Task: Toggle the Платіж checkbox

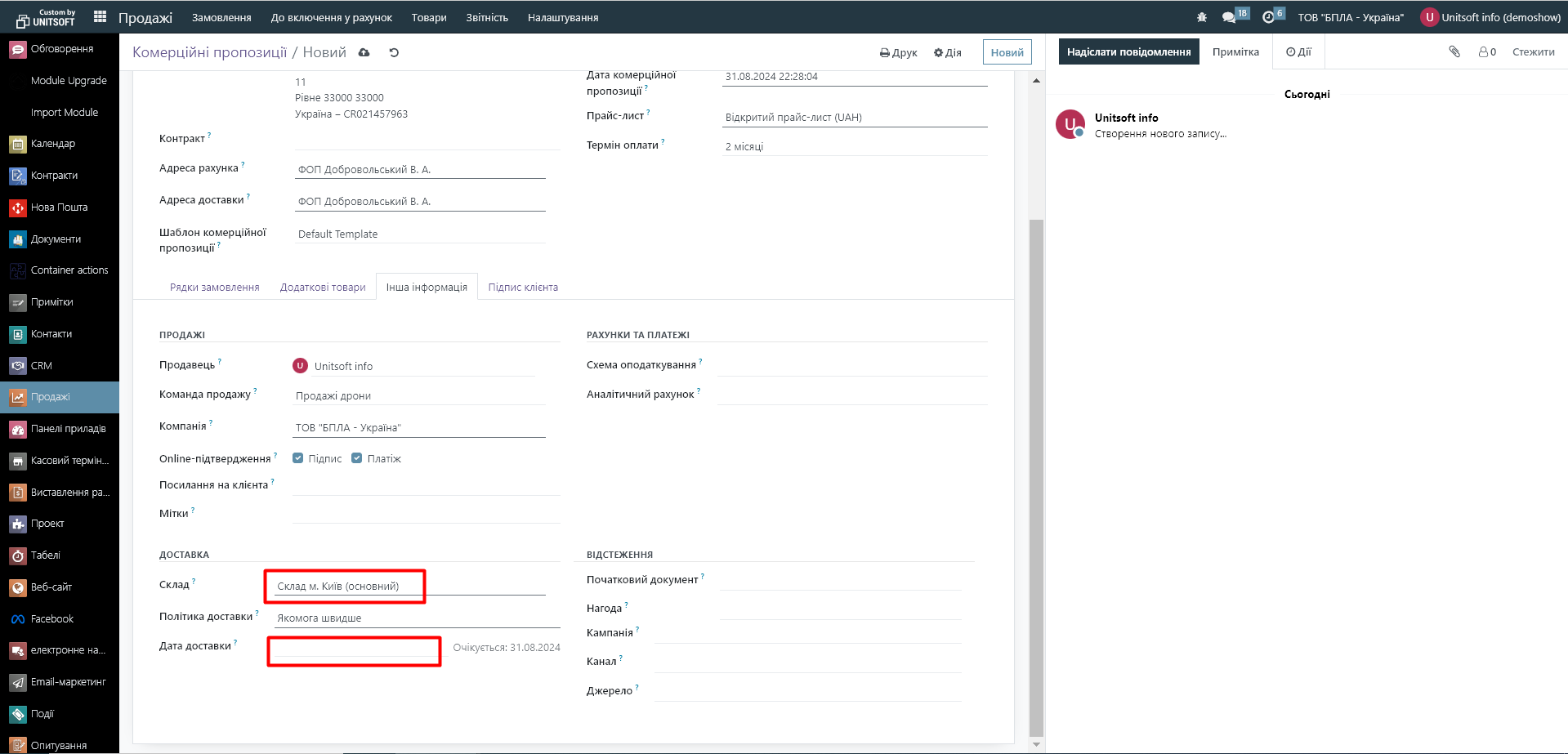Action: (x=357, y=458)
